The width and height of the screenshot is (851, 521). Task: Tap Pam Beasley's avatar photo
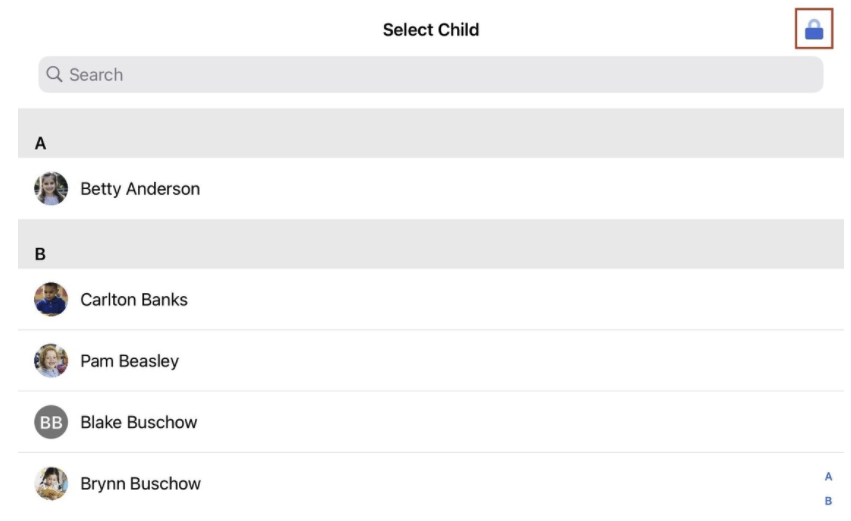tap(51, 360)
